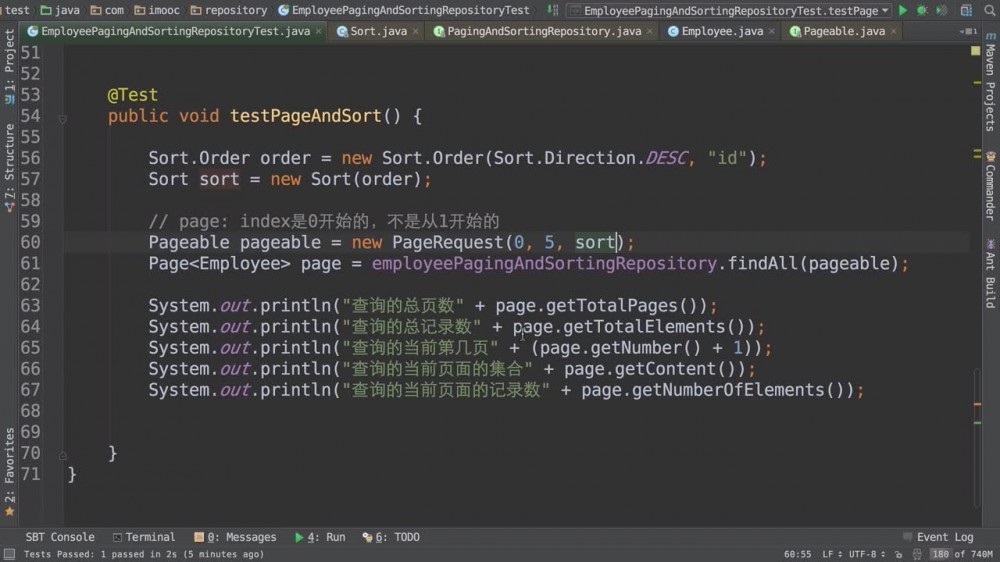Close EmployeePagingAndSortingRepositoryTest.java tab
1000x562 pixels.
[318, 31]
